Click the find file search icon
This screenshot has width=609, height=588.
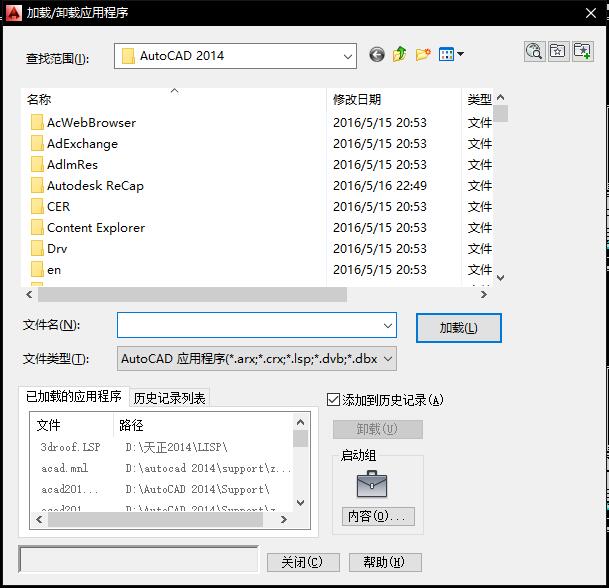(534, 51)
